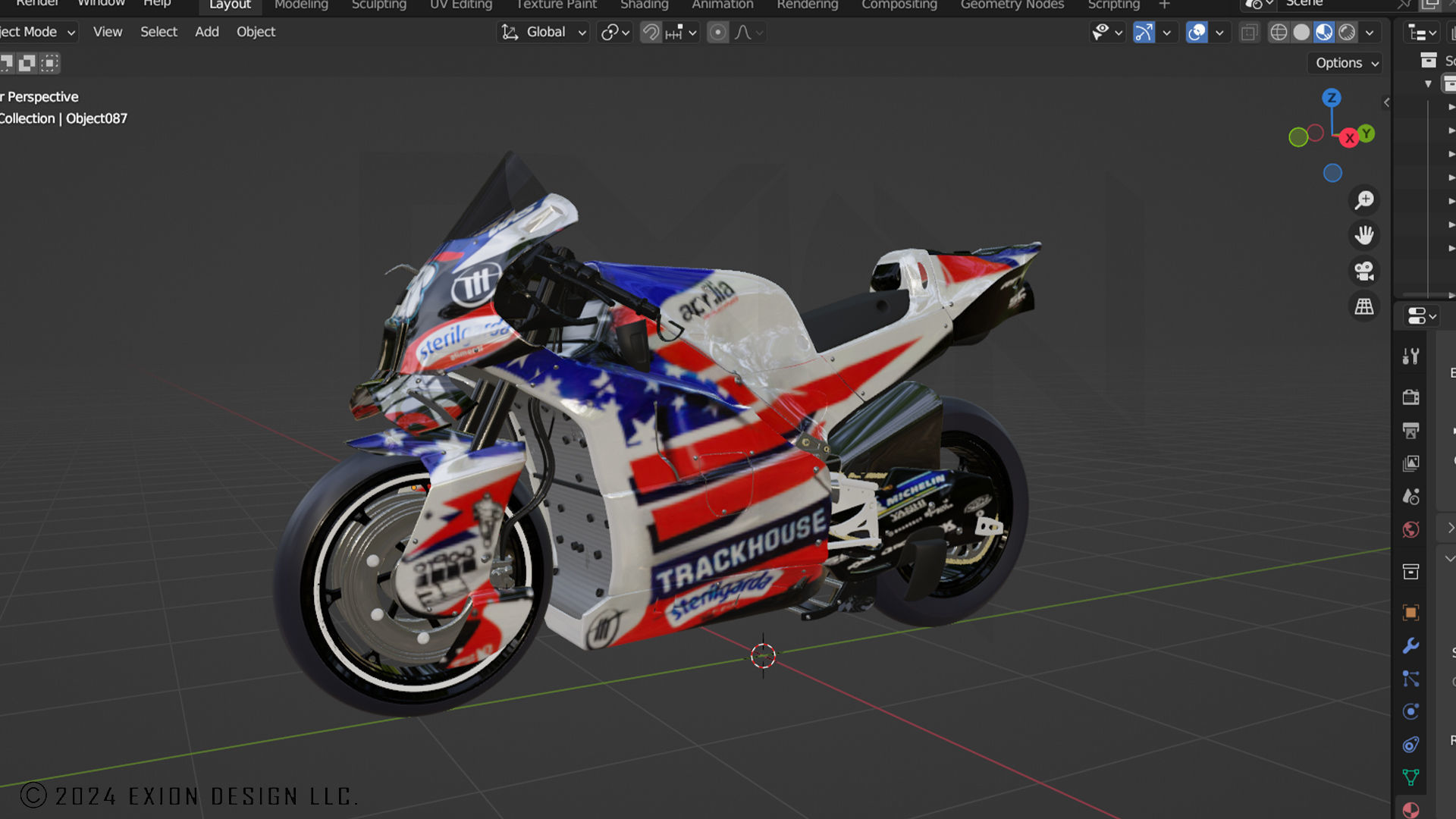The image size is (1456, 819).
Task: Open the Render properties tab
Action: coord(1410,397)
